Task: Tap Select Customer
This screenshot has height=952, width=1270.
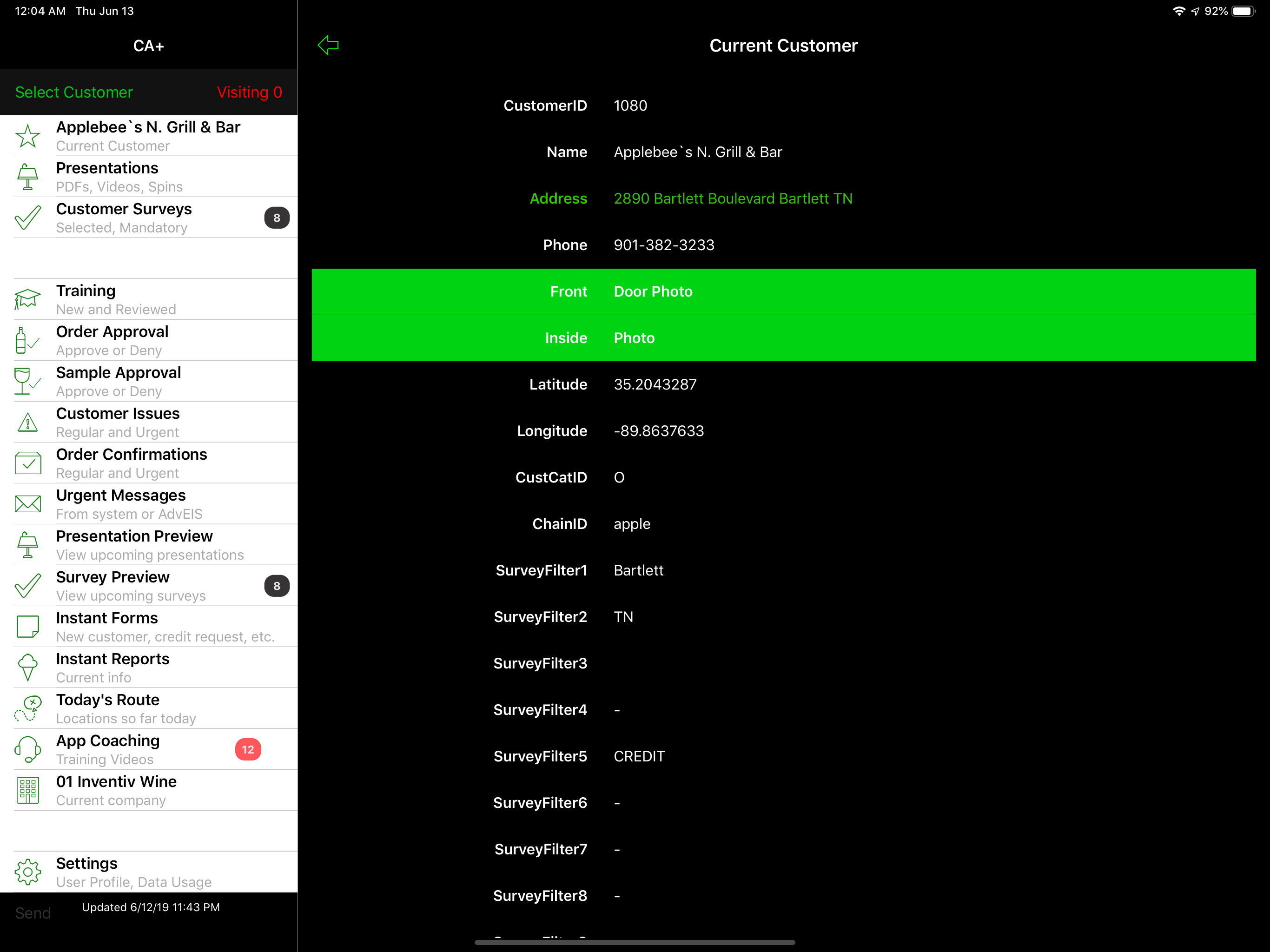Action: coord(73,92)
